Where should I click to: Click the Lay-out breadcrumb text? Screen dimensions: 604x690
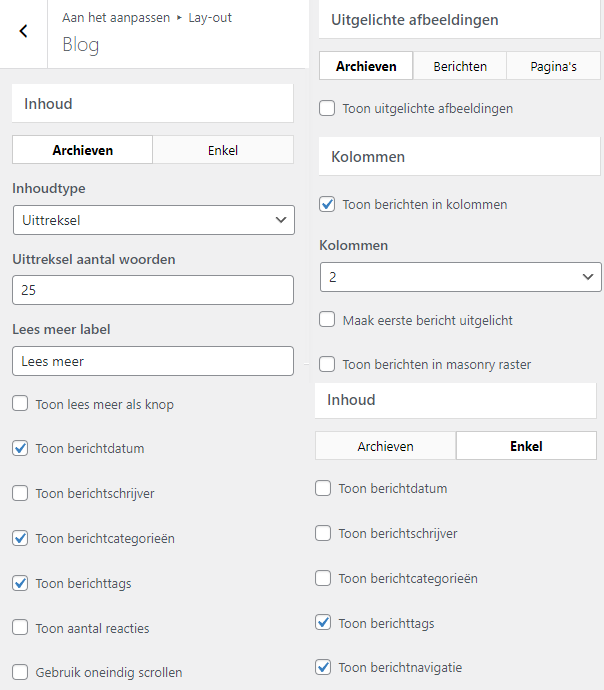tap(210, 18)
